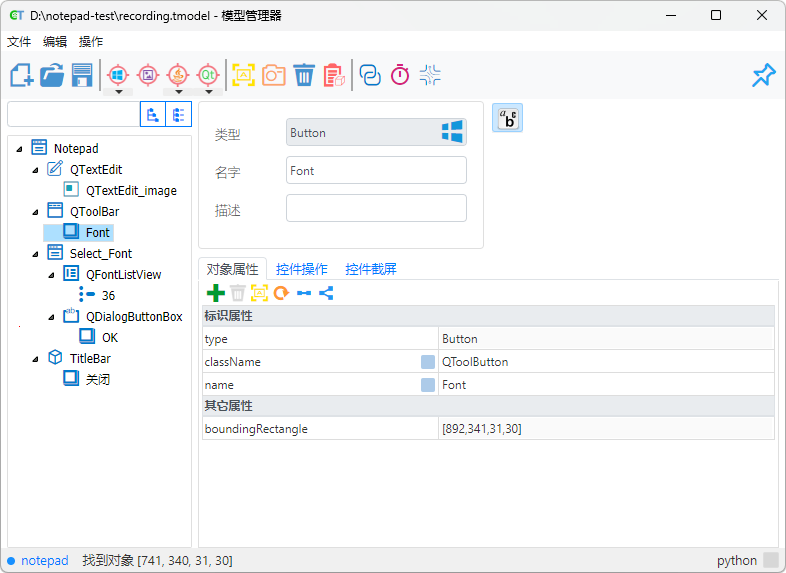786x573 pixels.
Task: Collapse the Select_Font tree node
Action: 37,254
